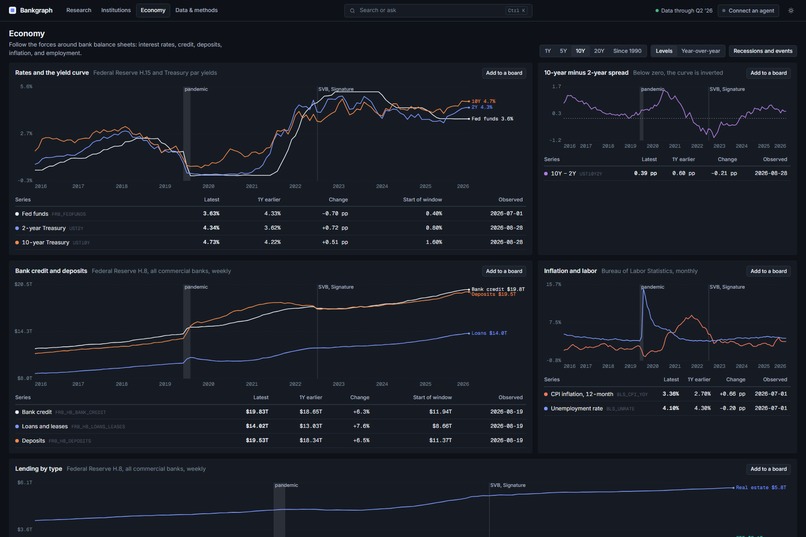
Task: Click pandemic marker on Rates chart
Action: tap(196, 89)
